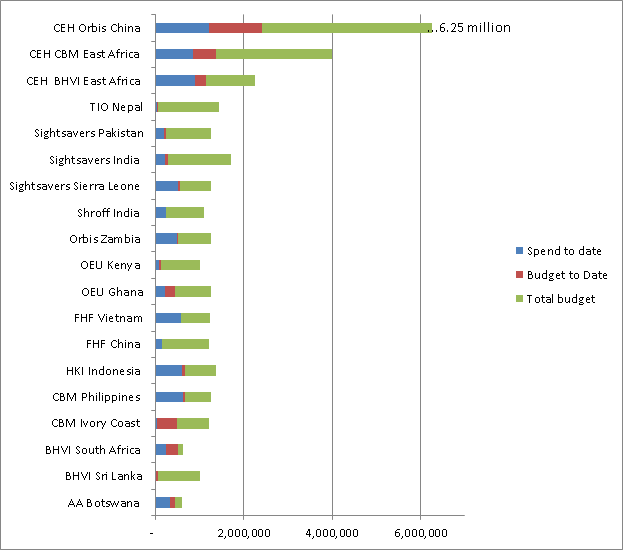Click the blue bar segment for FHF Vietnam
The height and width of the screenshot is (550, 623).
168,318
